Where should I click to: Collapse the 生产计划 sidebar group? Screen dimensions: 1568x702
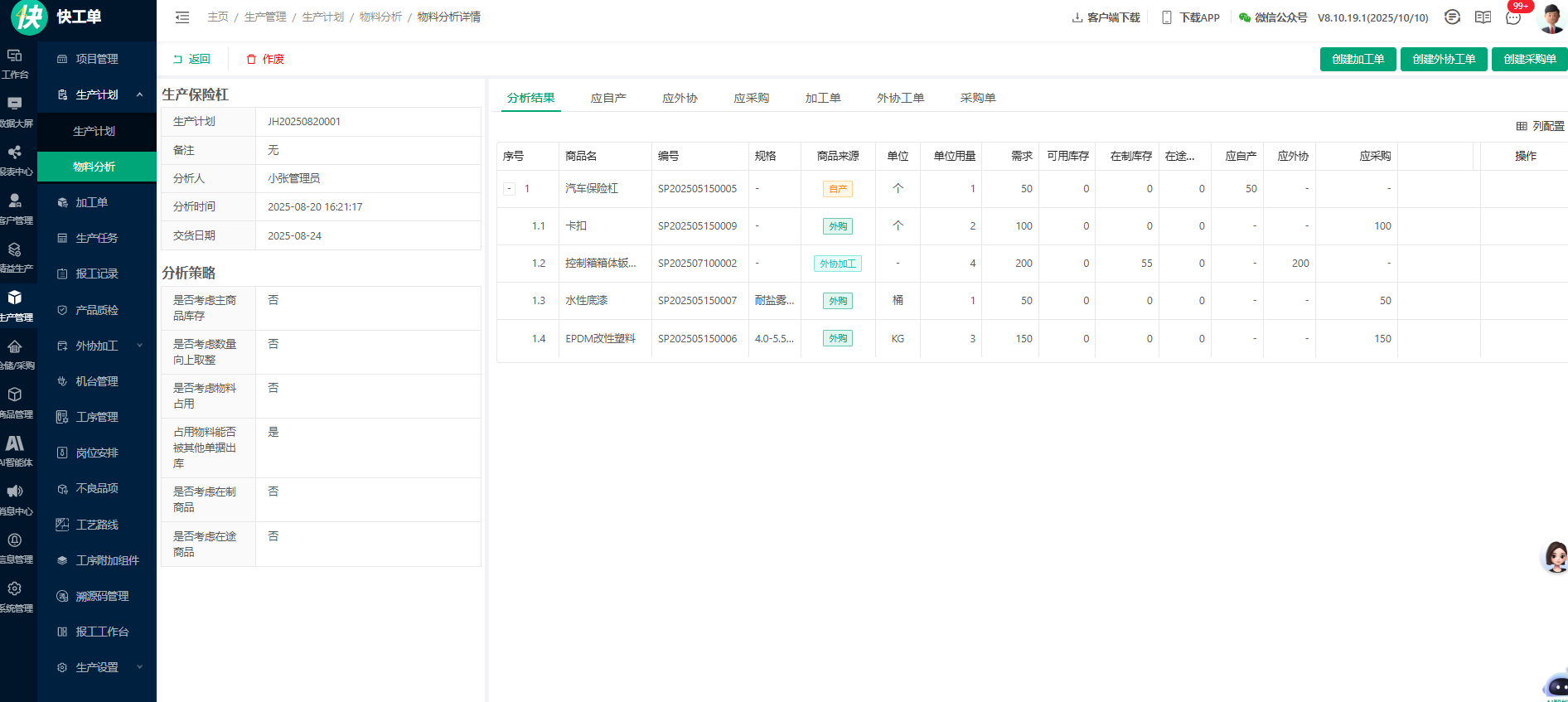click(x=139, y=94)
